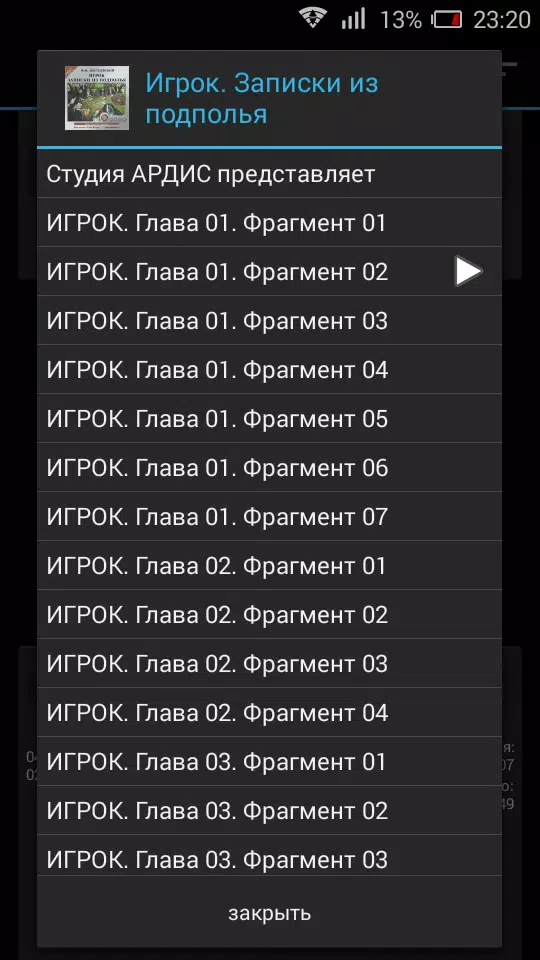Viewport: 540px width, 960px height.
Task: Click the закрыть button
Action: pos(269,913)
